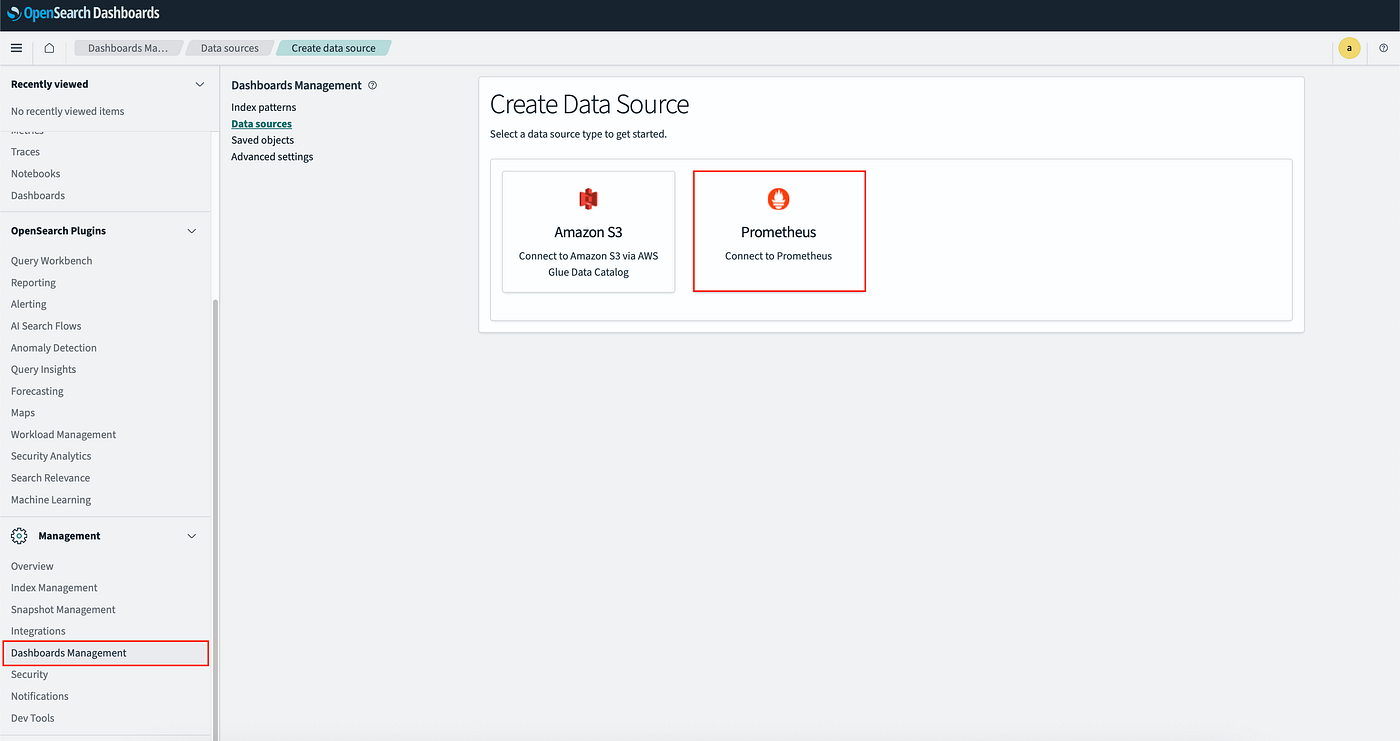This screenshot has height=741, width=1400.
Task: Open Security below Dashboards Management
Action: [30, 675]
